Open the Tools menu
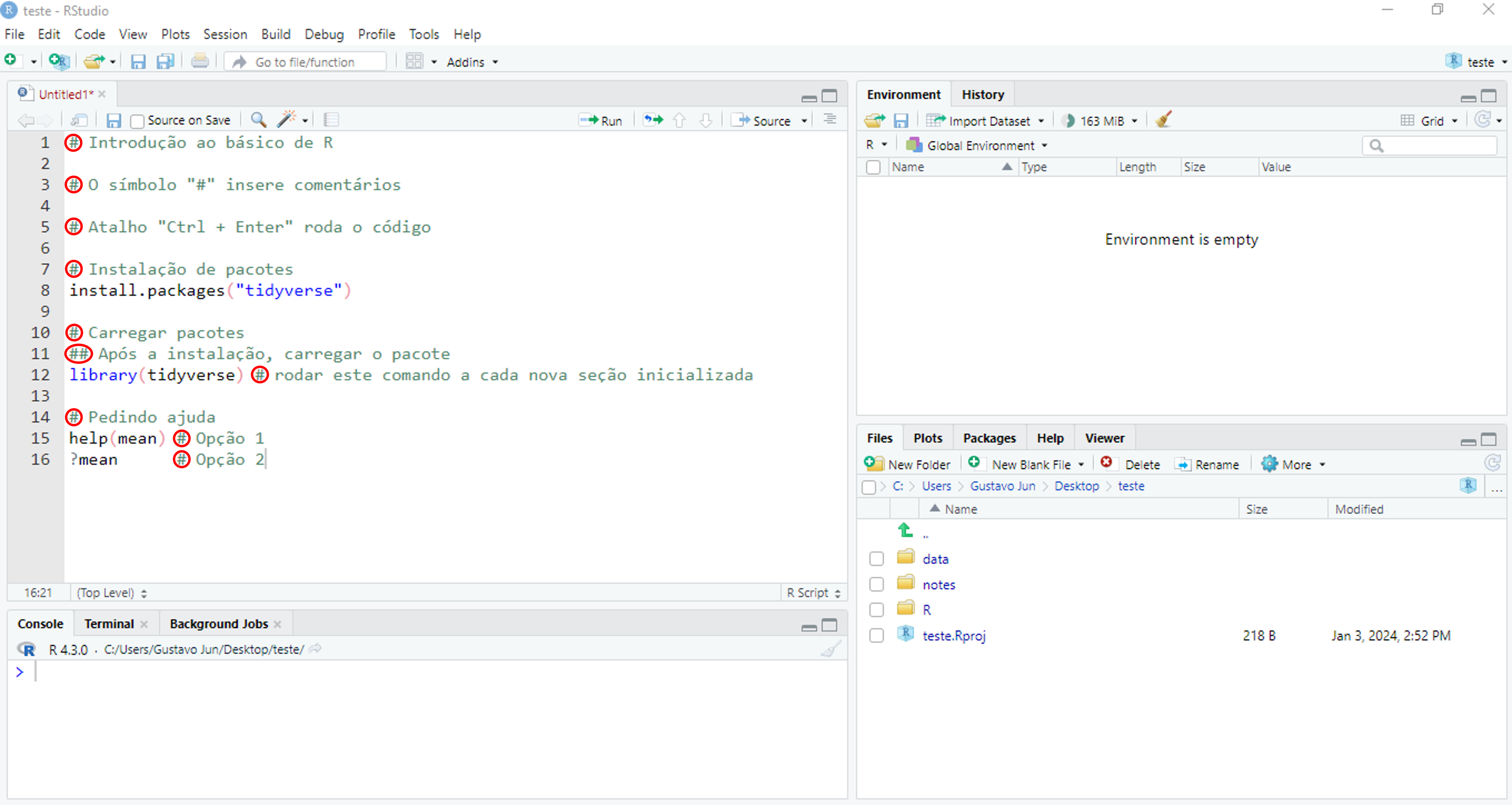 [424, 34]
